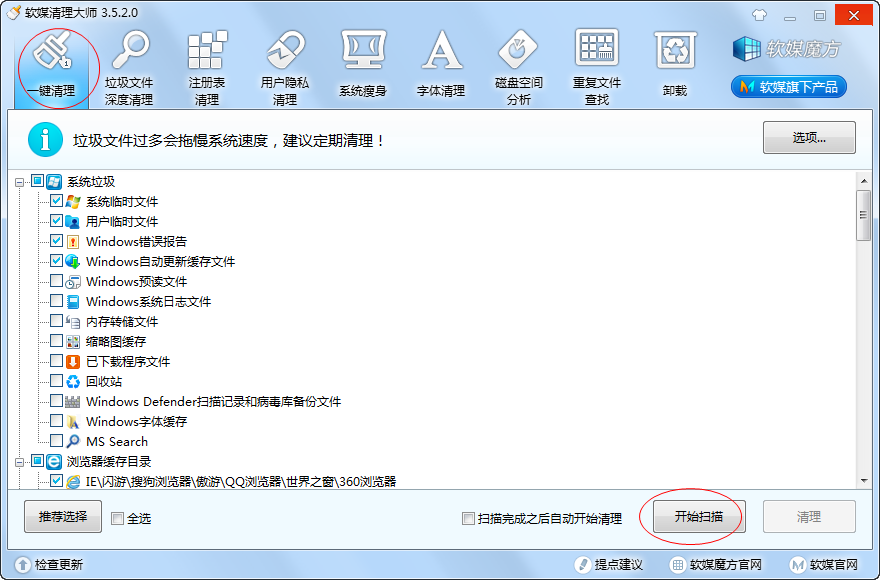
Task: Click the MS Search magnifier icon
Action: [73, 442]
